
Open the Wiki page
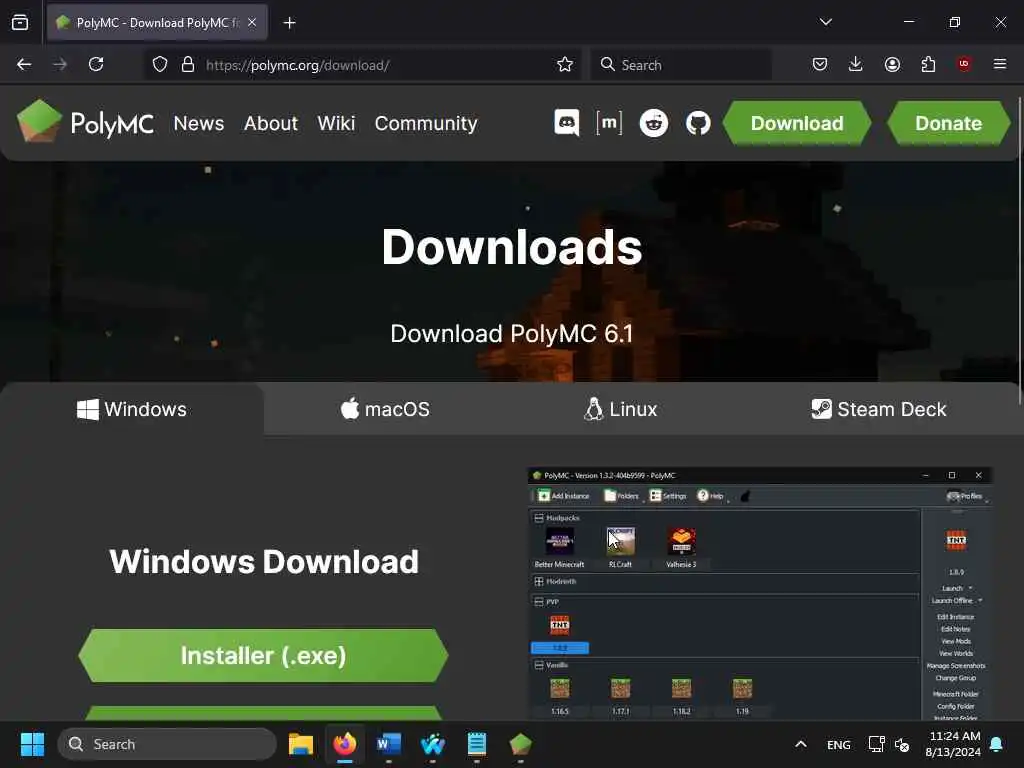336,123
